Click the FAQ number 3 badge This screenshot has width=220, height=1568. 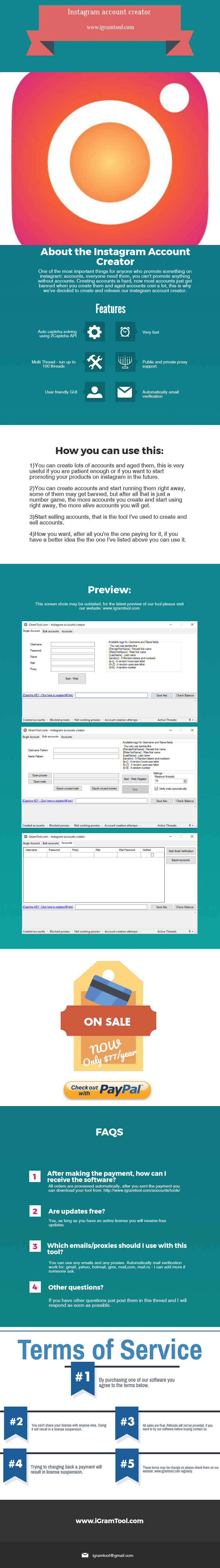coord(35,1246)
